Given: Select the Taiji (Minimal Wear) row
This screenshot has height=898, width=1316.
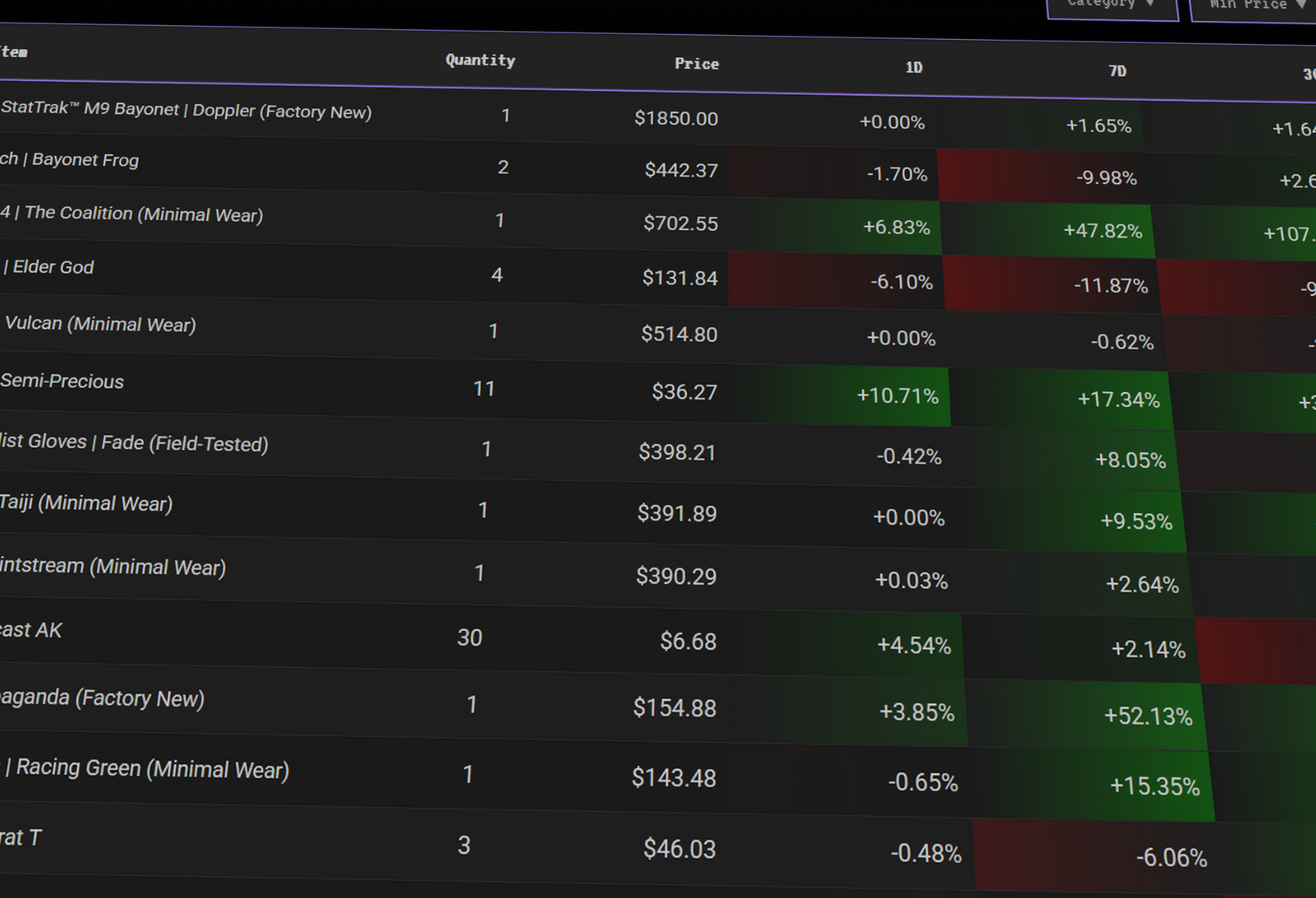Looking at the screenshot, I should coord(86,504).
